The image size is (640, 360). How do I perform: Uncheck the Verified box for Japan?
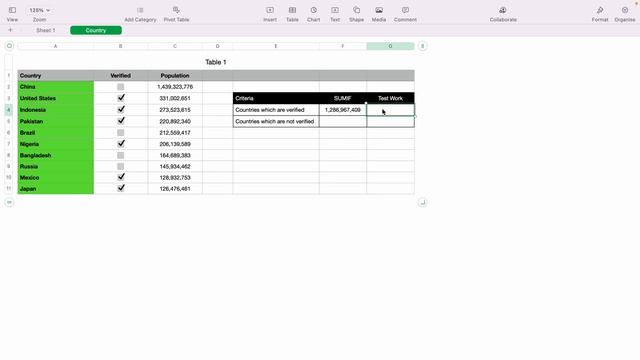[x=121, y=188]
